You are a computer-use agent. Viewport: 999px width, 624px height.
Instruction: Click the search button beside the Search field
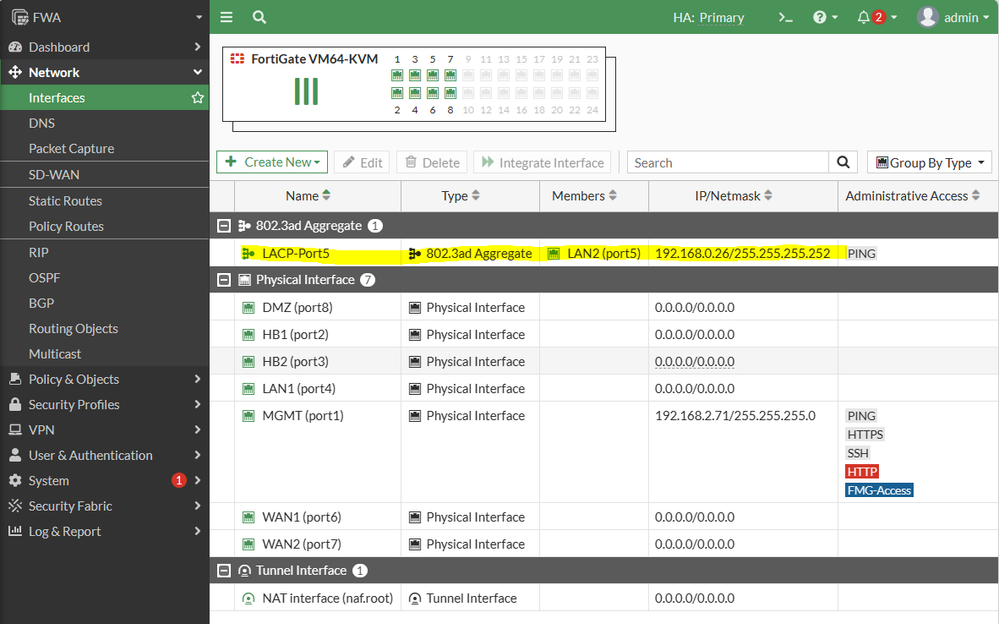coord(843,162)
